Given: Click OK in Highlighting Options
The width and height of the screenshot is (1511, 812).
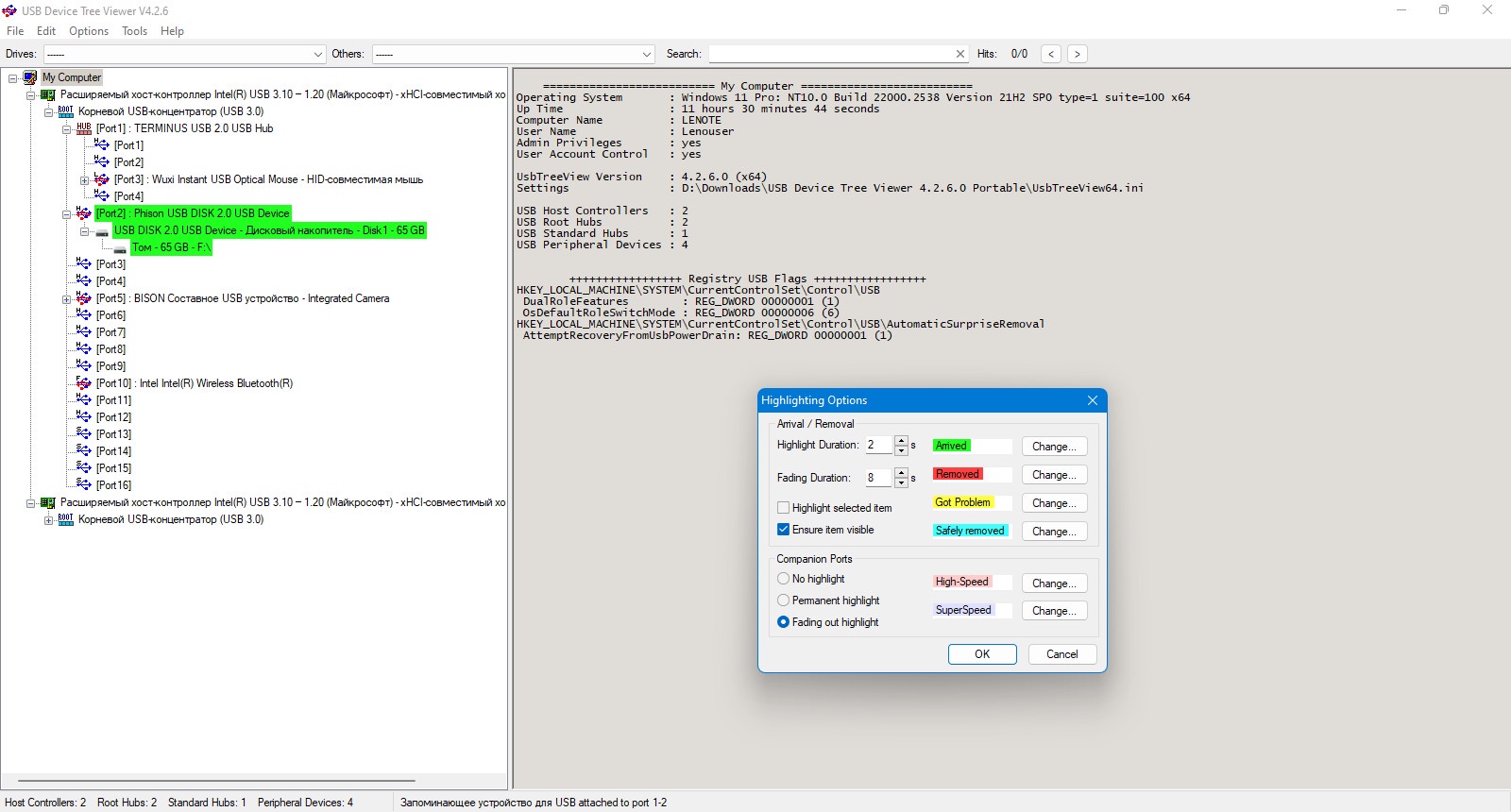Looking at the screenshot, I should 982,654.
